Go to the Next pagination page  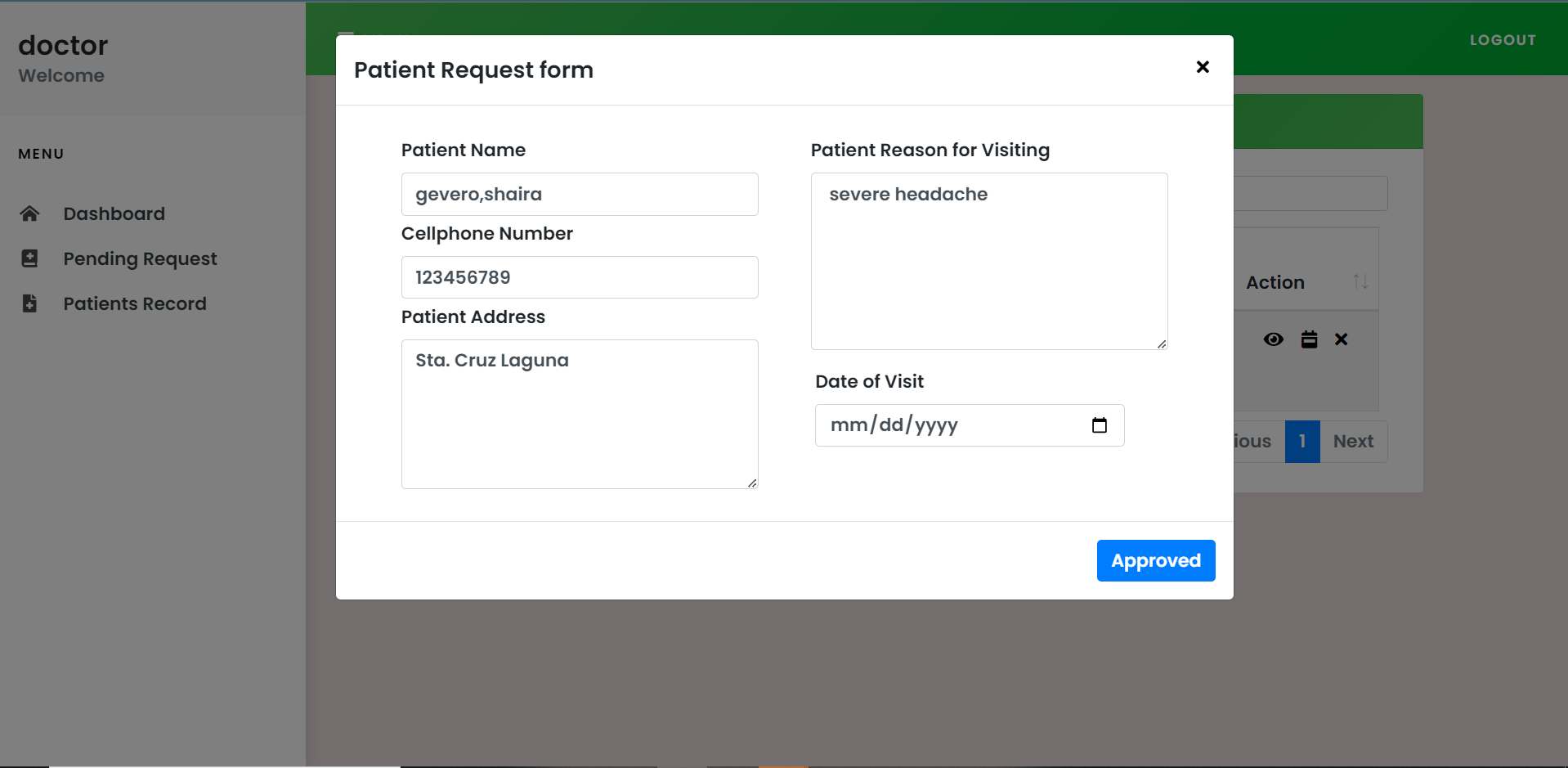[x=1353, y=442]
